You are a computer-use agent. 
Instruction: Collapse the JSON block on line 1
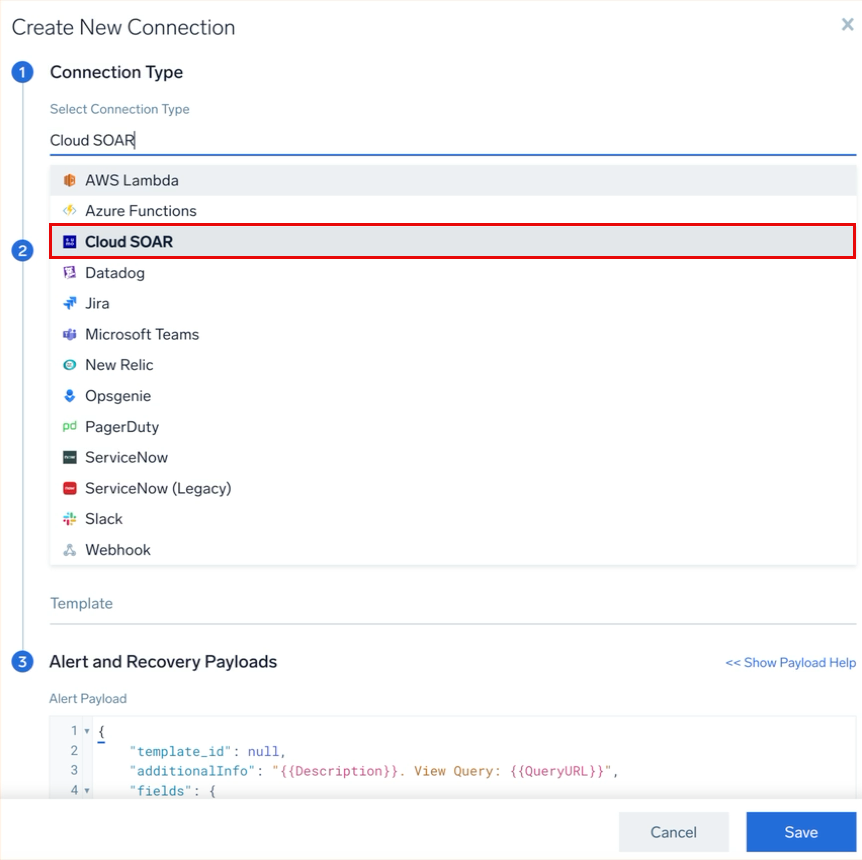87,731
